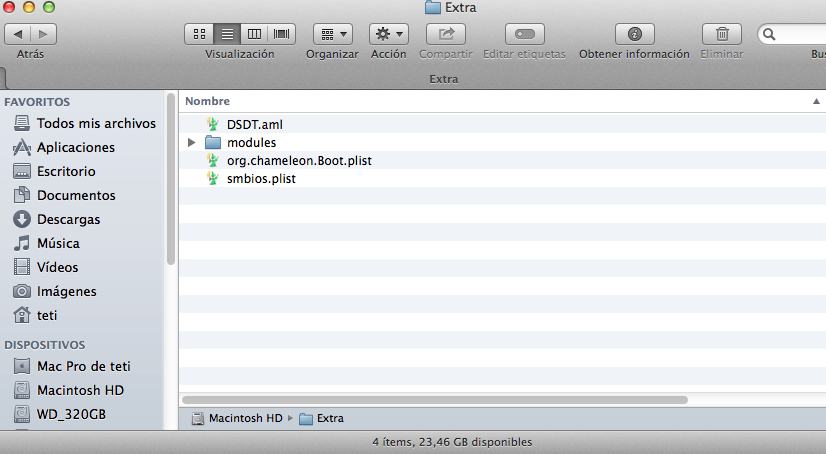Screen dimensions: 826x454
Task: Click the DSDT.aml file icon
Action: tap(213, 124)
